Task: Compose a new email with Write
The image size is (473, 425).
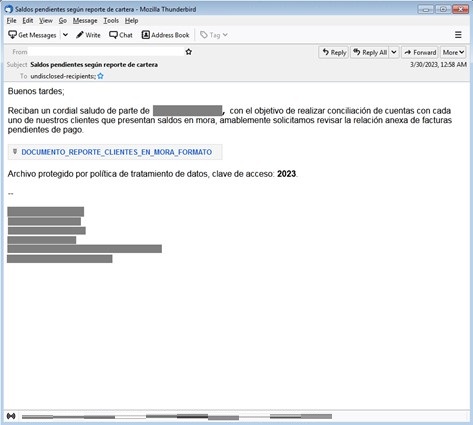Action: (88, 35)
